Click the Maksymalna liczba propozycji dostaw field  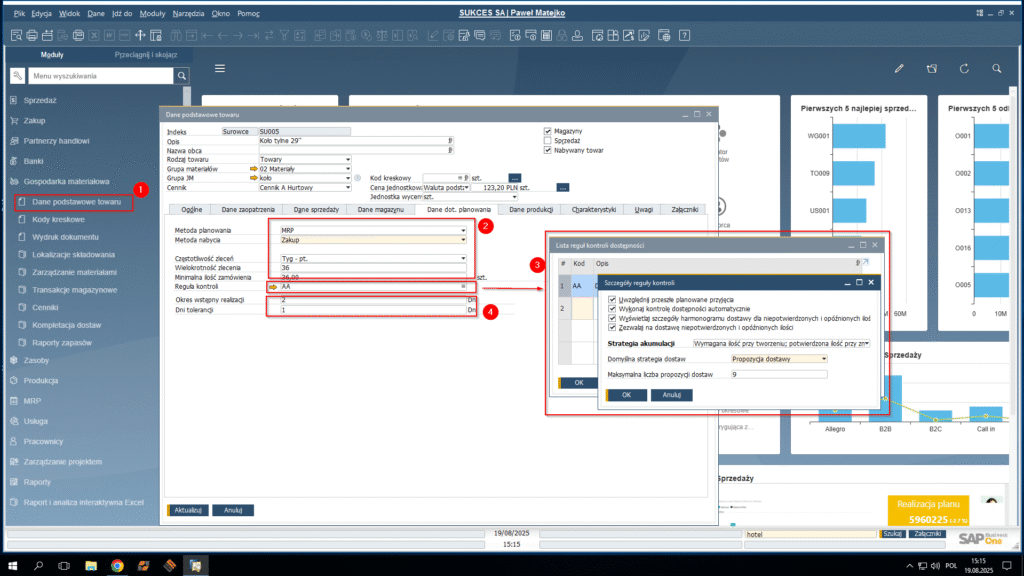point(778,375)
